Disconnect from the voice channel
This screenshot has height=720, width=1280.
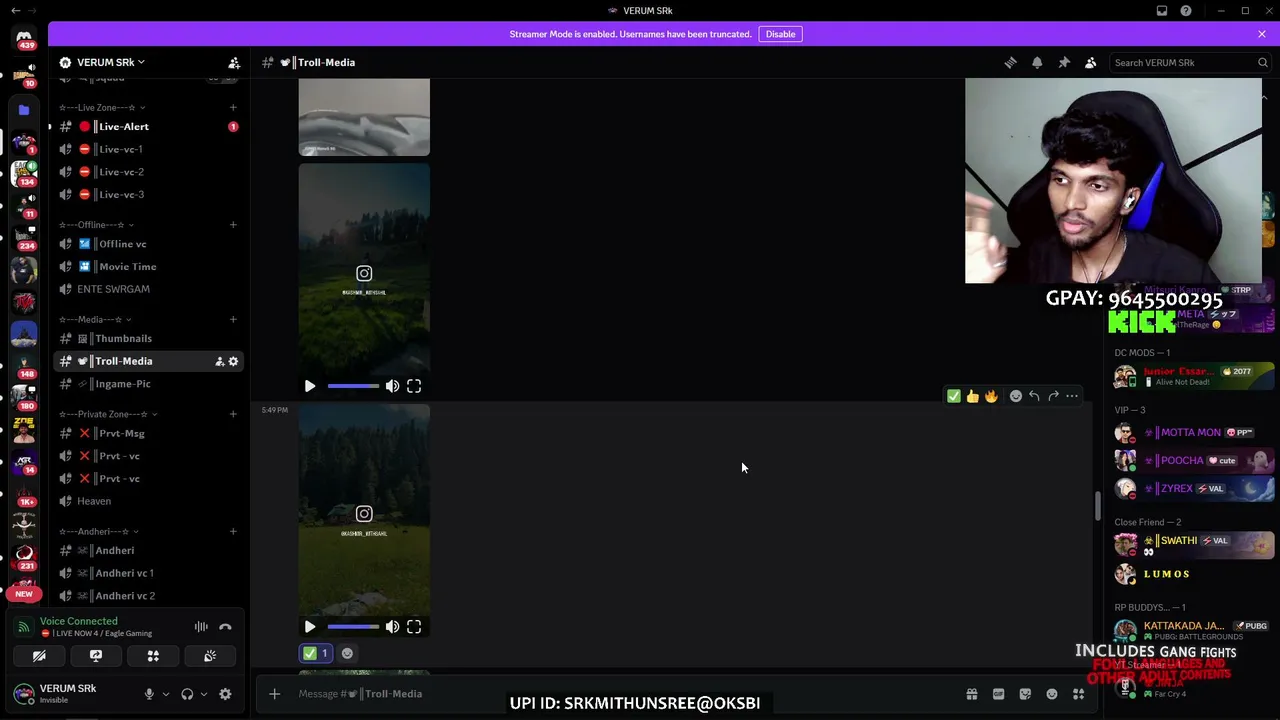coord(225,627)
